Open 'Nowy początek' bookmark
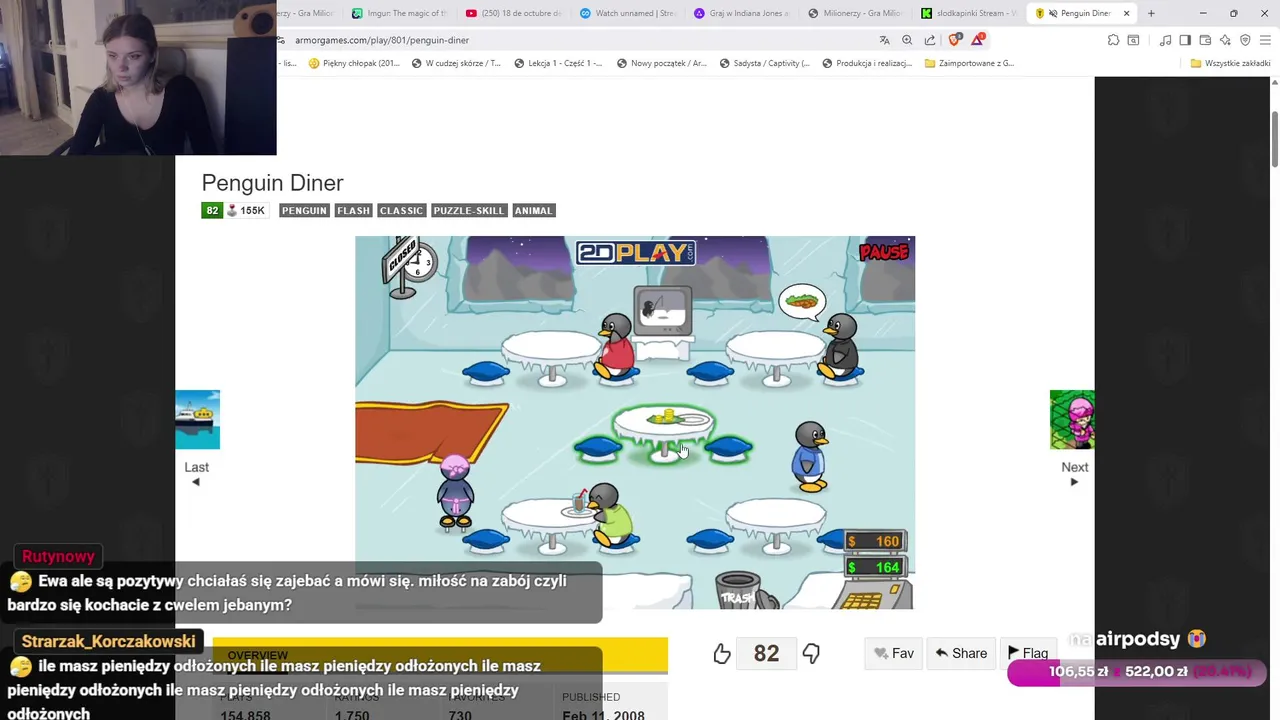Image resolution: width=1280 pixels, height=720 pixels. [x=661, y=63]
